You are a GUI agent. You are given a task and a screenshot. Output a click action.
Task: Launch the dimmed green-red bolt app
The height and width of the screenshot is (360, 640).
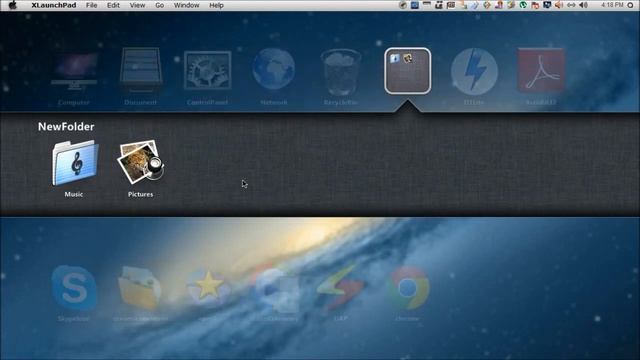coord(340,289)
